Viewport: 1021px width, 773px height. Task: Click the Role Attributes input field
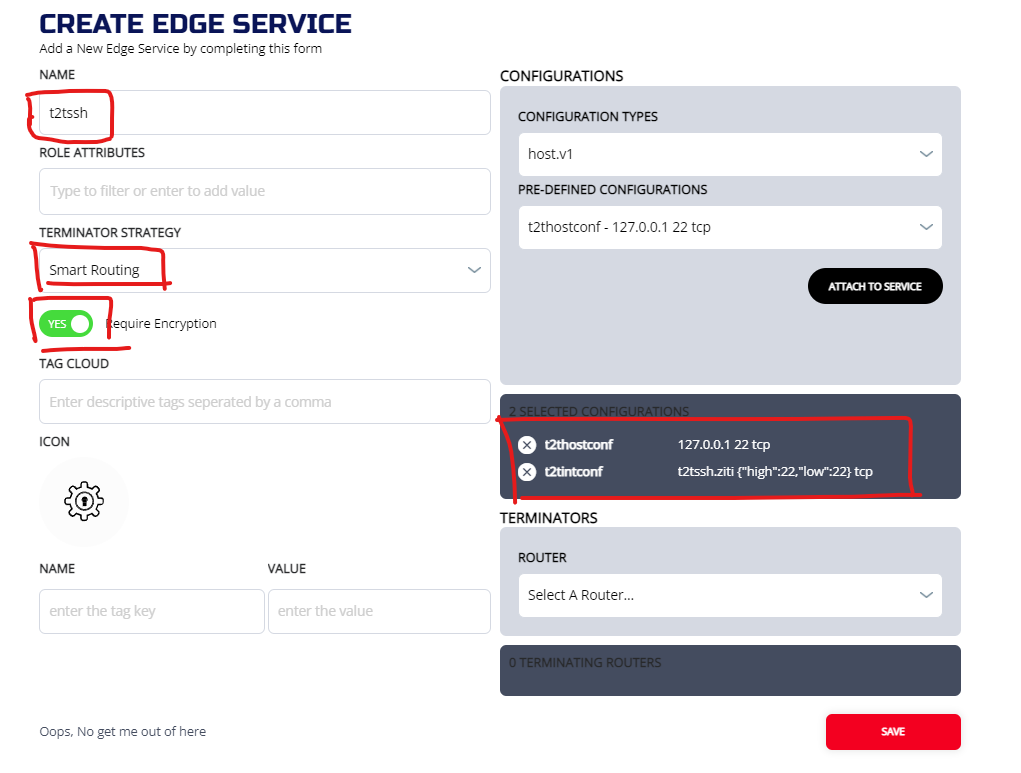264,191
